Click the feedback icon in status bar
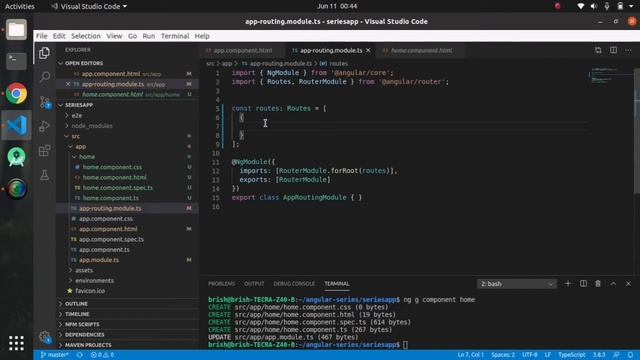The image size is (640, 360). 616,355
